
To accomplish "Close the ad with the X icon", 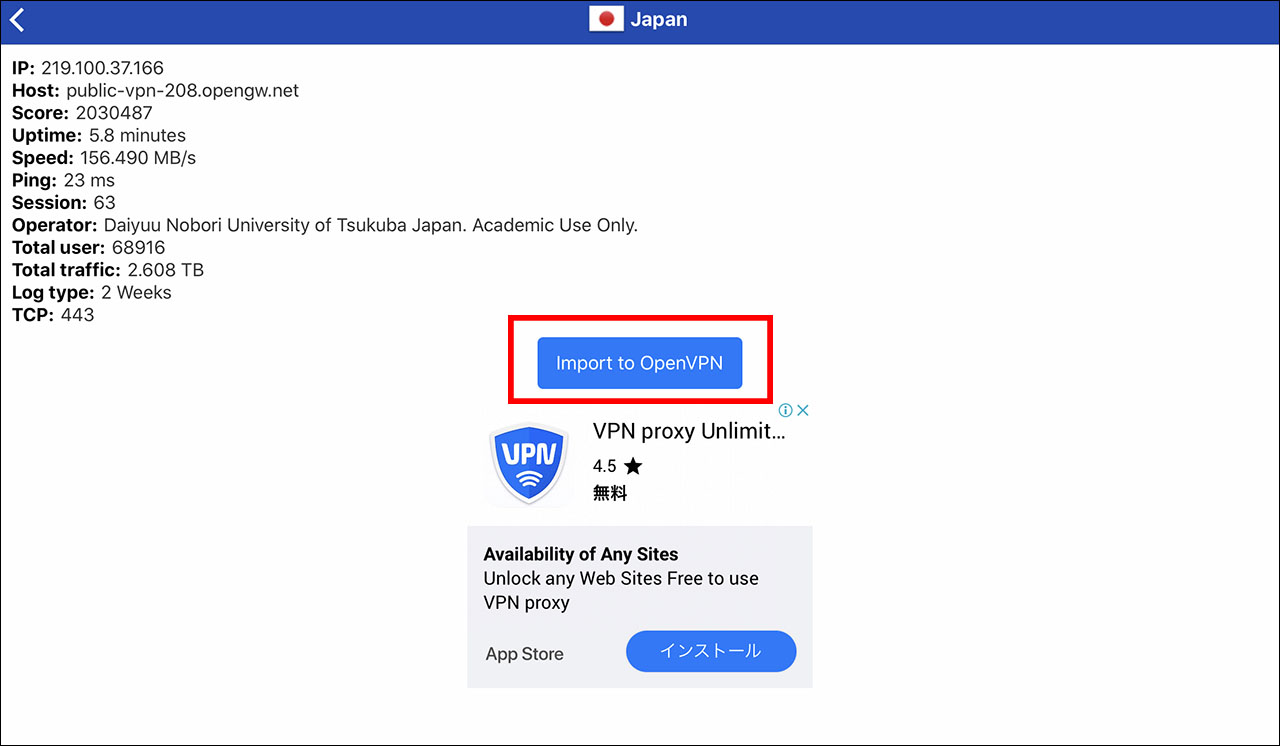I will click(802, 410).
